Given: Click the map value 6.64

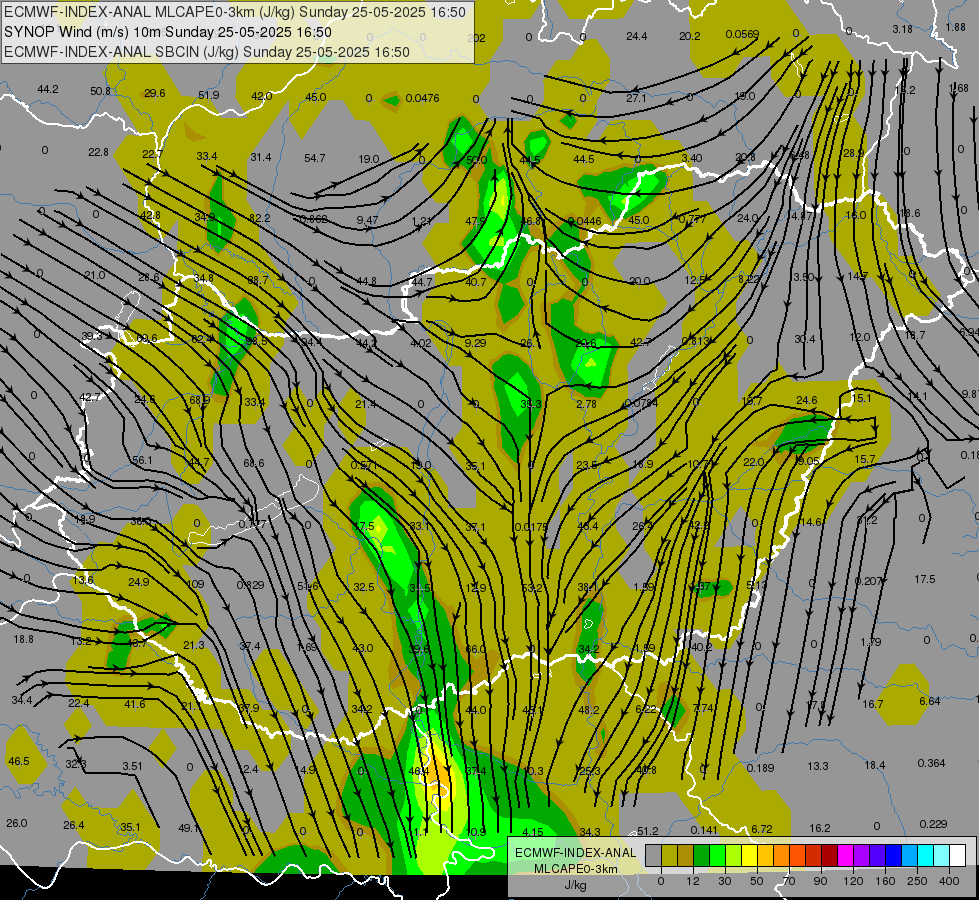Looking at the screenshot, I should (930, 701).
